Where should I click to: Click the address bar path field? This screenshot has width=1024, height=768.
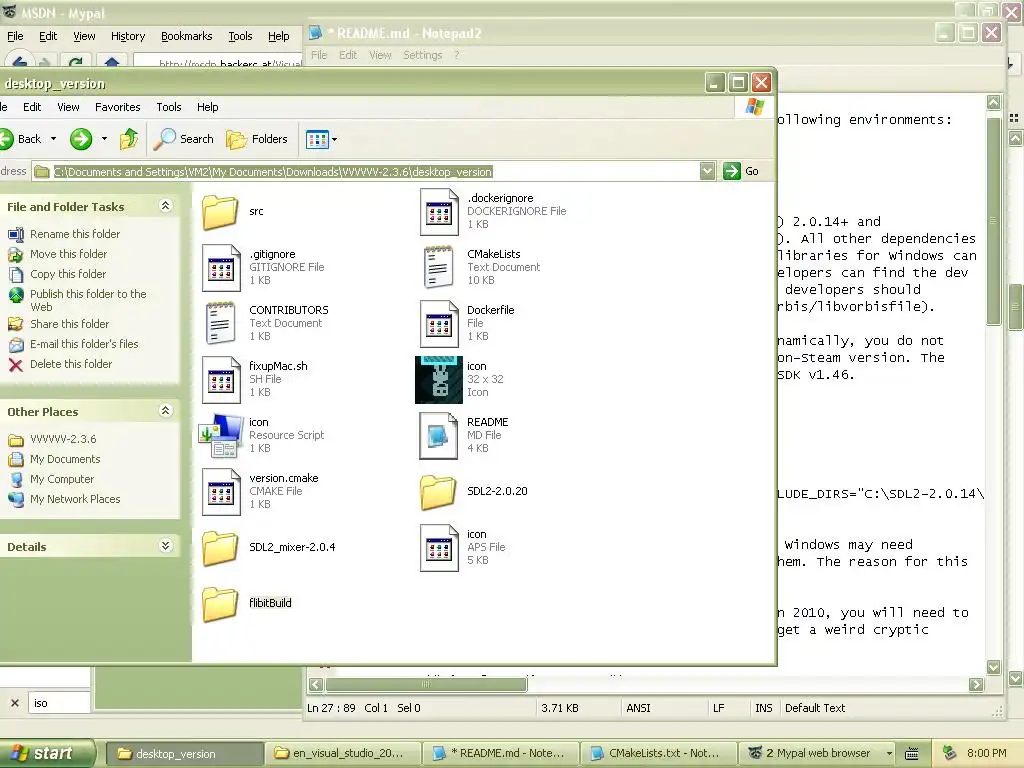click(x=366, y=172)
